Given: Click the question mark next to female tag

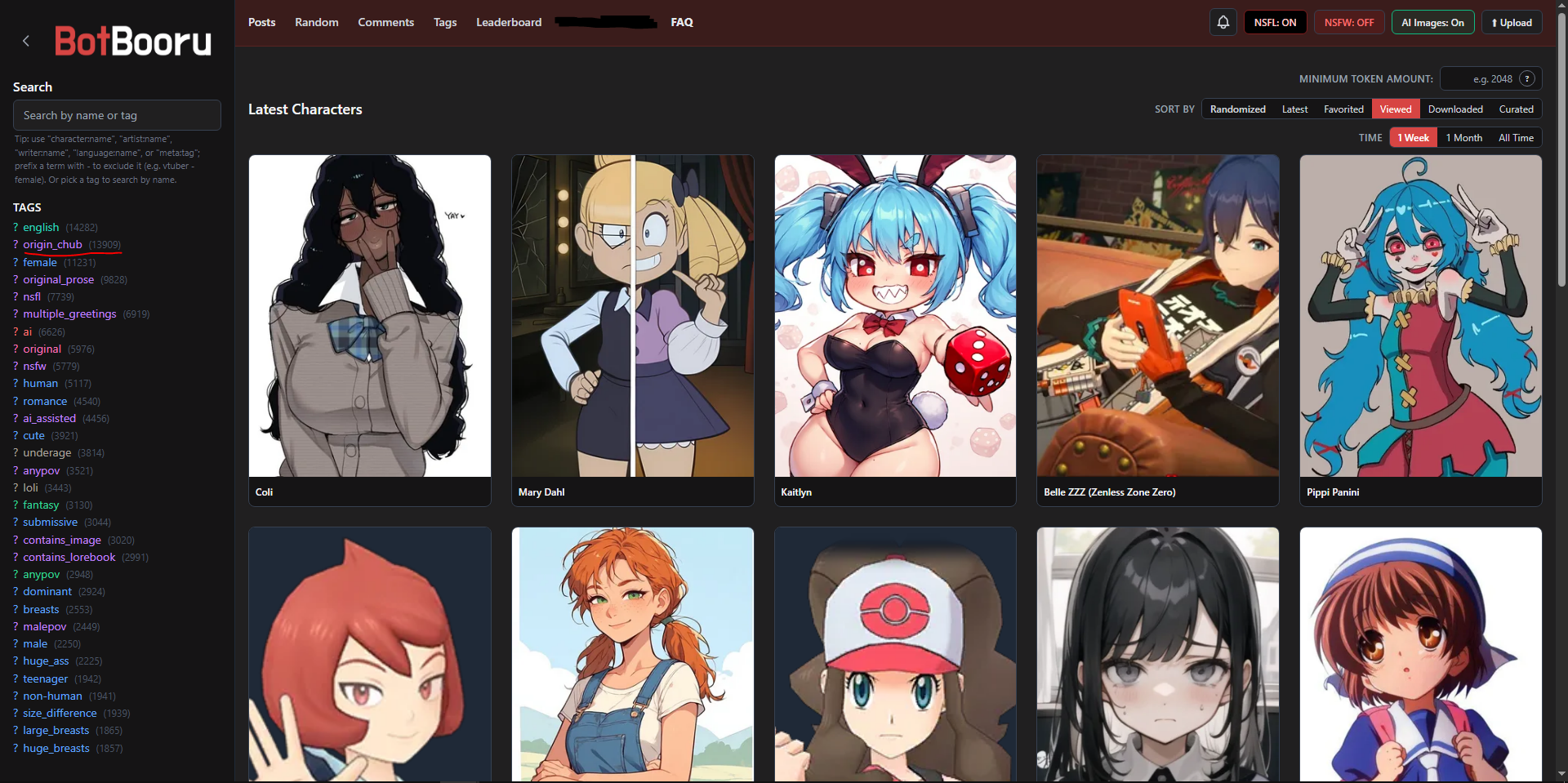Looking at the screenshot, I should tap(16, 262).
